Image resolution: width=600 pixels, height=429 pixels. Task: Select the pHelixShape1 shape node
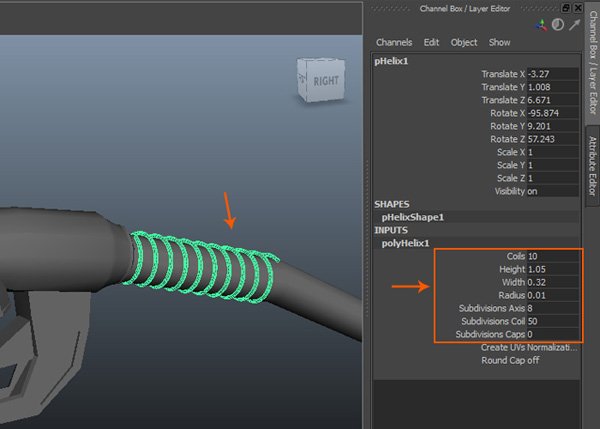412,217
